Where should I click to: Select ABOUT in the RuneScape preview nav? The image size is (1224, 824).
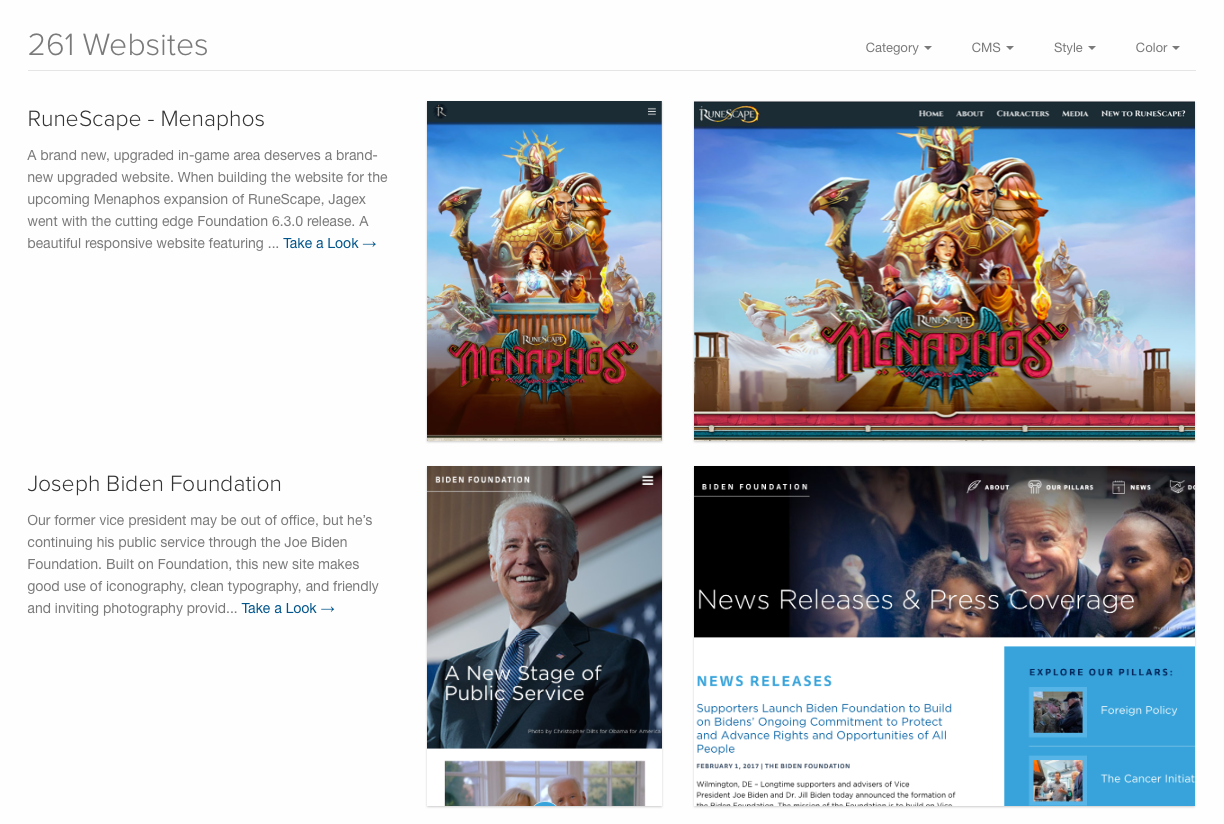pyautogui.click(x=970, y=114)
